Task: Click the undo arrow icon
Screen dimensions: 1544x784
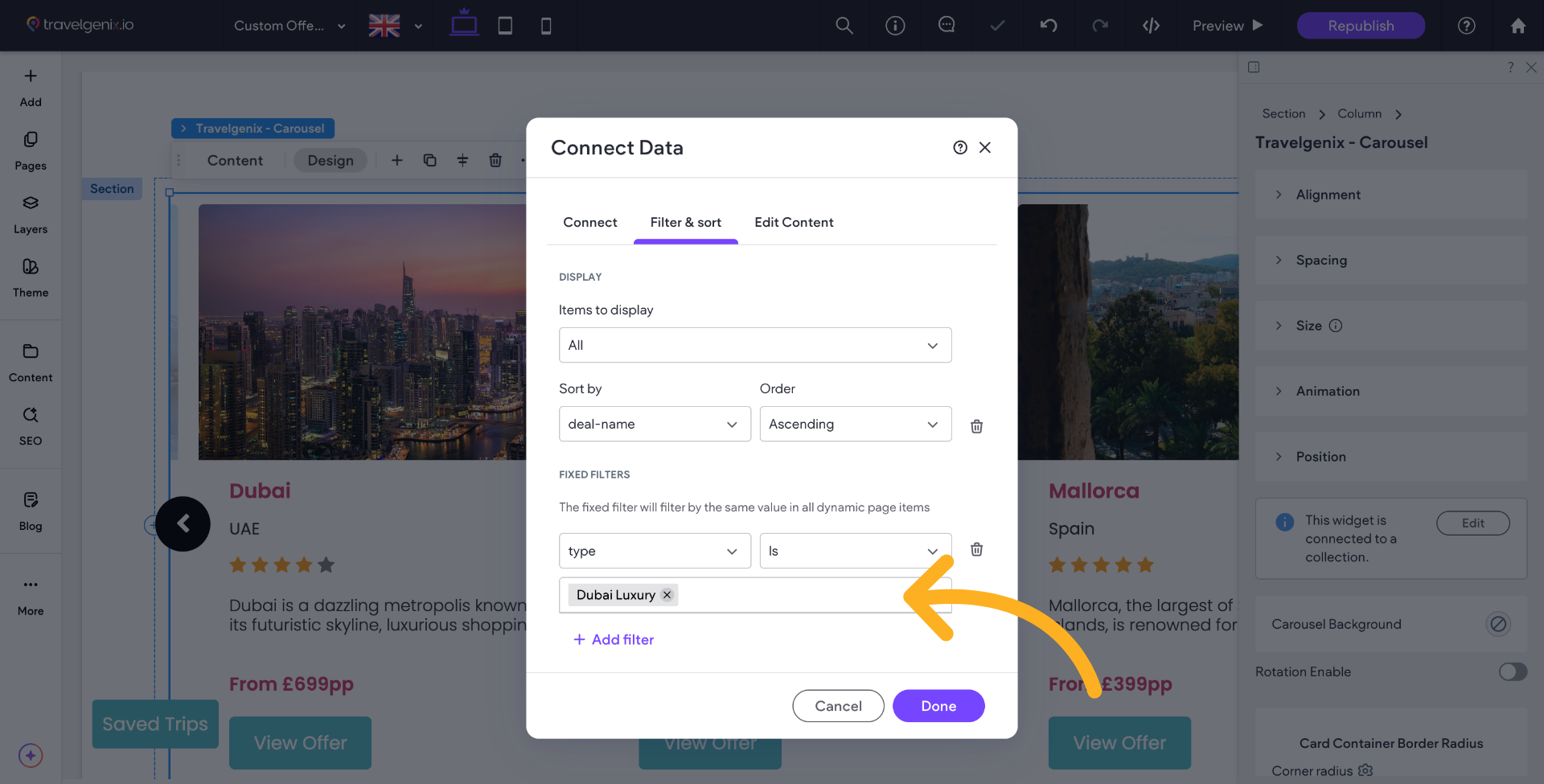Action: click(x=1049, y=26)
